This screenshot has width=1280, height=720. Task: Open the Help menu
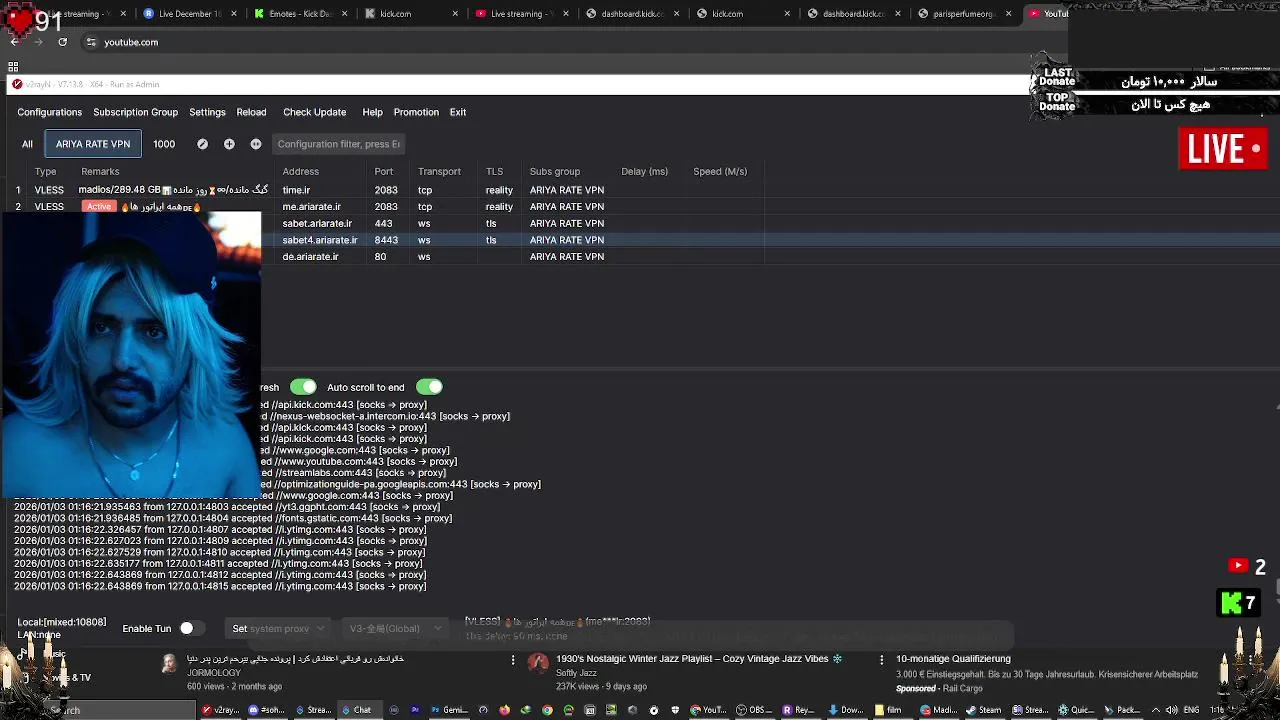click(372, 112)
